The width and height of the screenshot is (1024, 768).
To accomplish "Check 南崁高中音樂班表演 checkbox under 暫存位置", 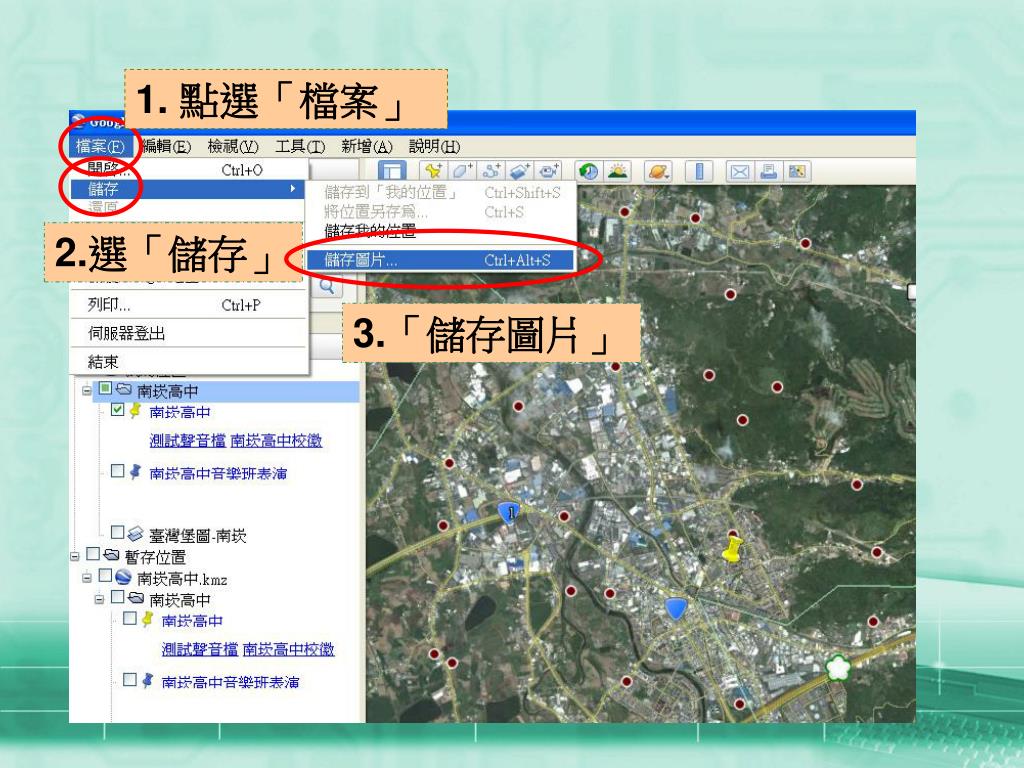I will click(x=130, y=680).
